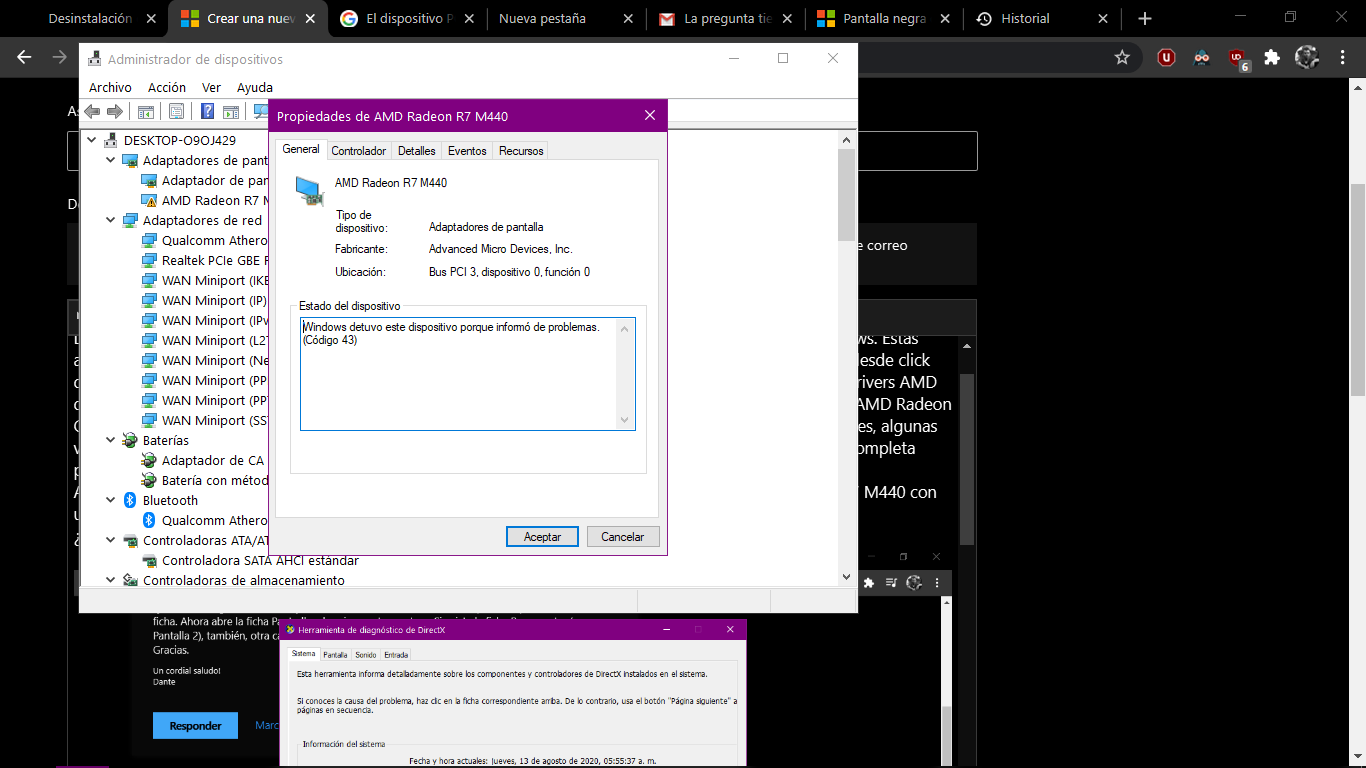The height and width of the screenshot is (768, 1366).
Task: Switch to the Detalles tab
Action: (x=417, y=151)
